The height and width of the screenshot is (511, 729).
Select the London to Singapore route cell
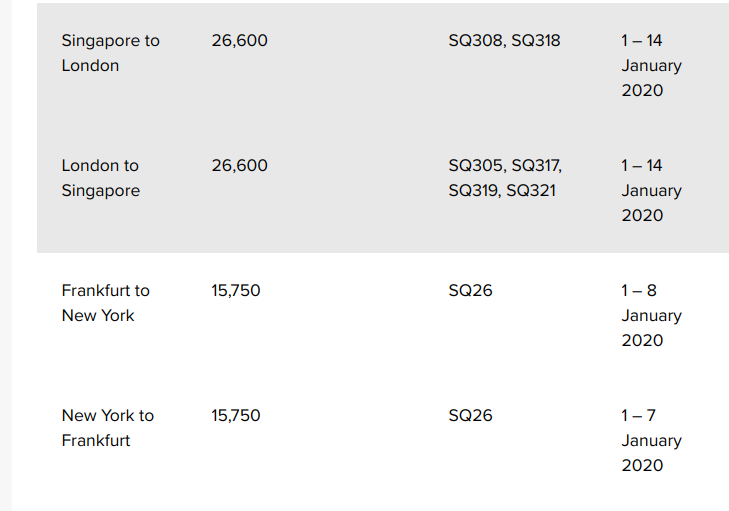[100, 178]
